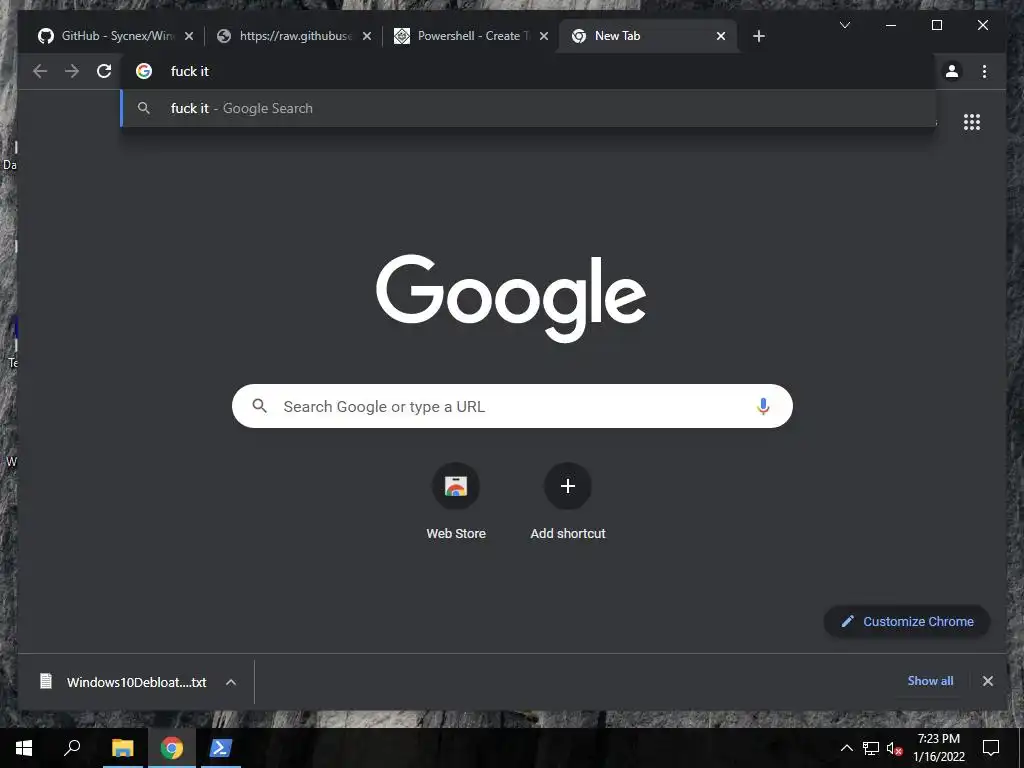Open the taskbar search
1024x768 pixels.
(x=72, y=748)
